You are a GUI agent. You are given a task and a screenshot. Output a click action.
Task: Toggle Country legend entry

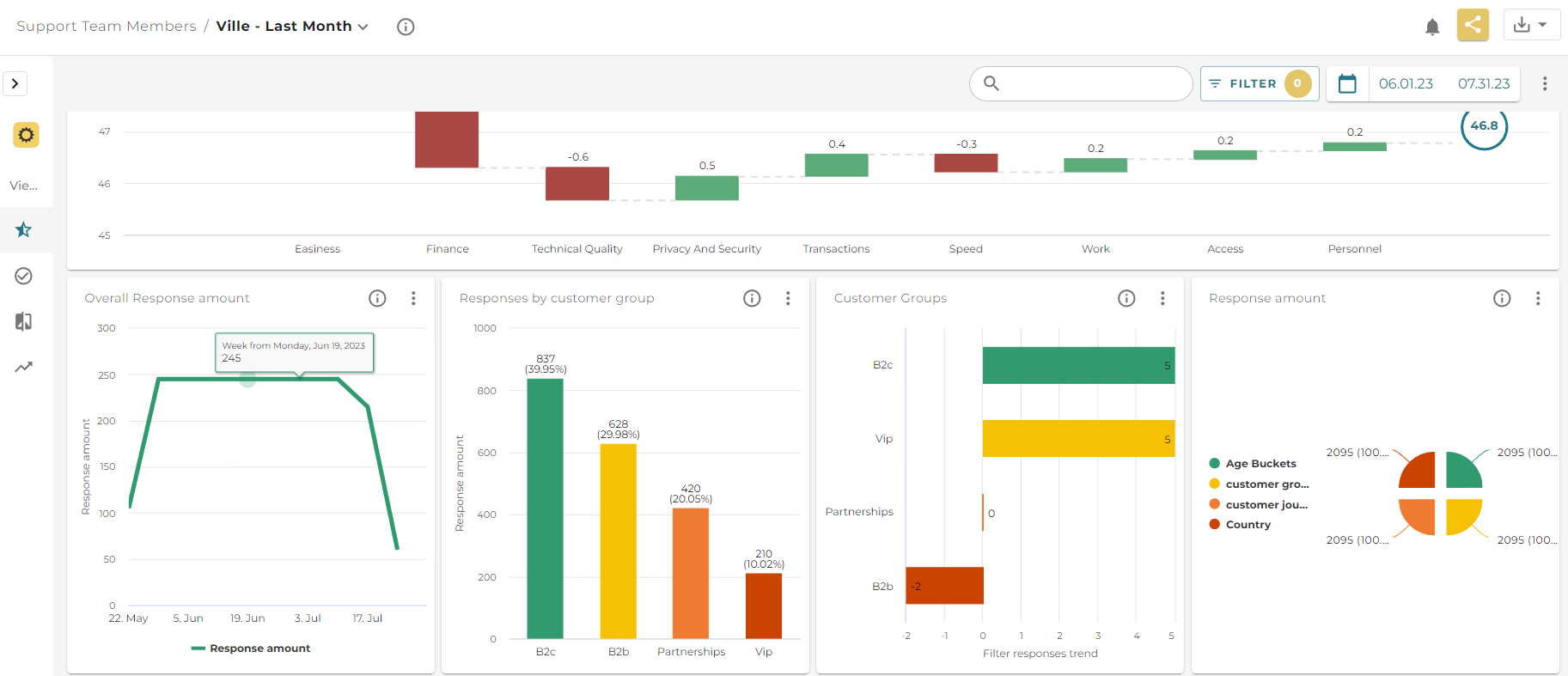point(1240,524)
